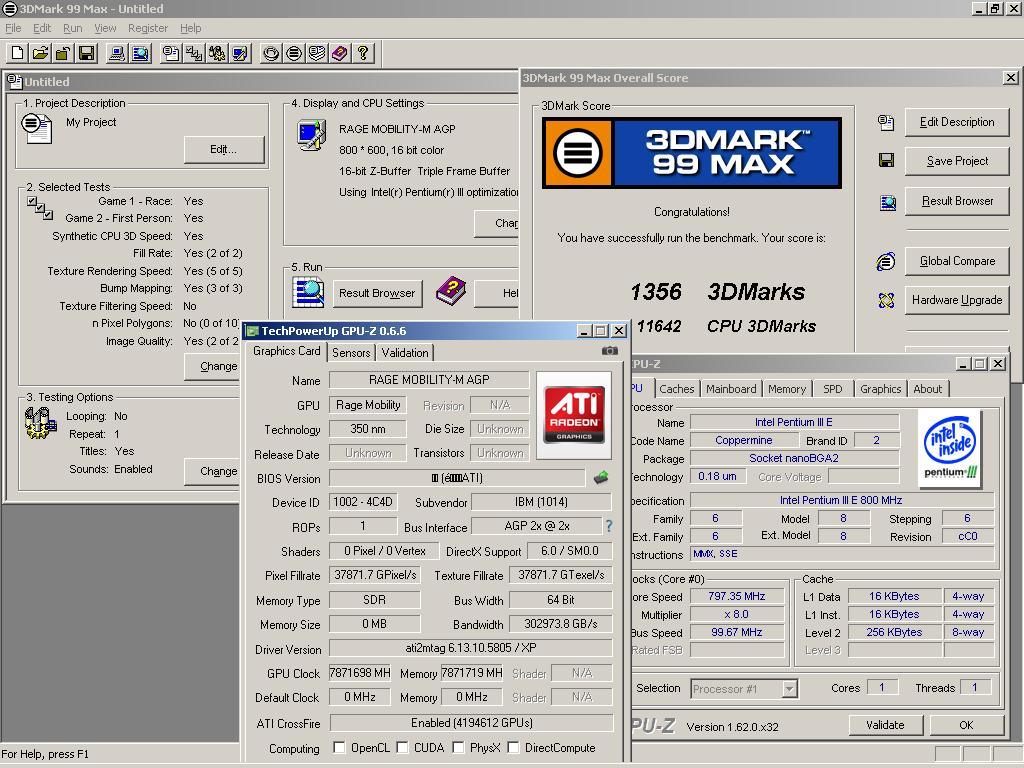Image resolution: width=1024 pixels, height=768 pixels.
Task: Click the Driver Version field in GPU-Z
Action: click(x=470, y=648)
